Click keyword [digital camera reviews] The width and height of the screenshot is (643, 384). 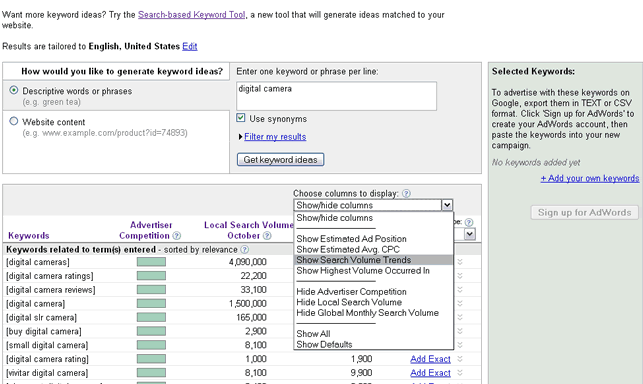pos(50,290)
